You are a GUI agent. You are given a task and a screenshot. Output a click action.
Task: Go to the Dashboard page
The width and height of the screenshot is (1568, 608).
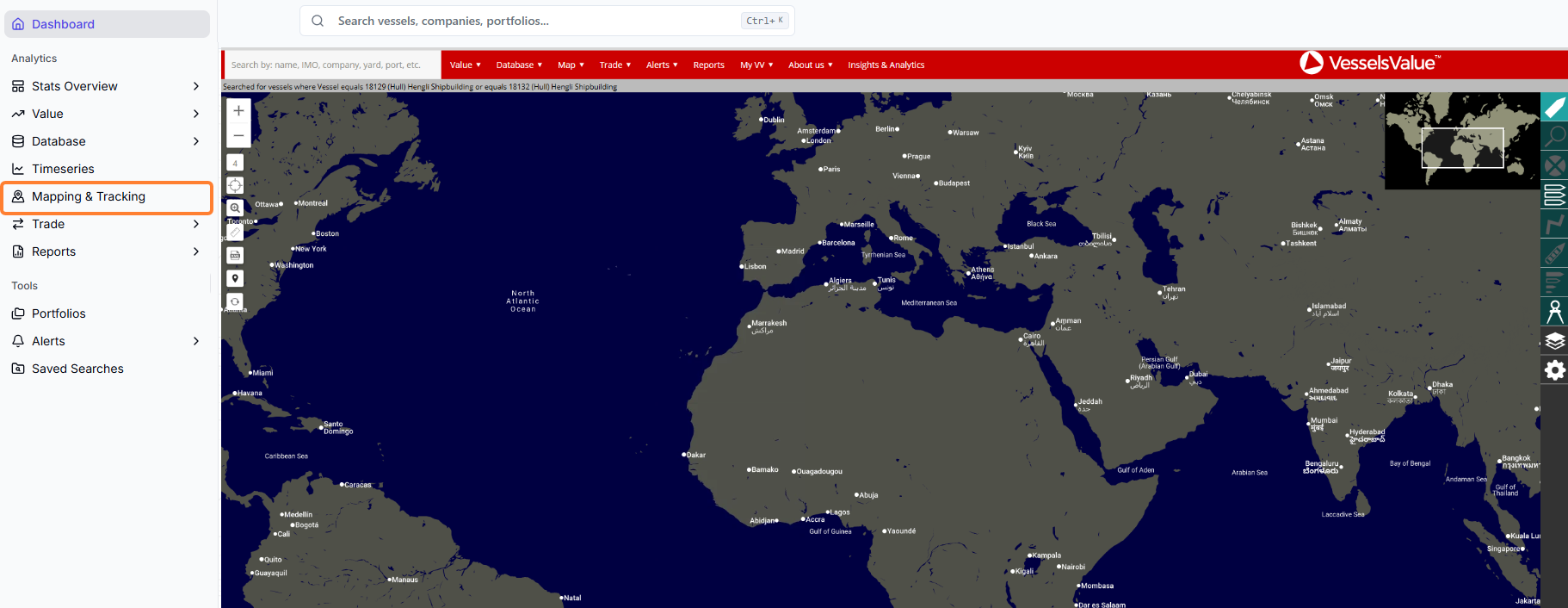pyautogui.click(x=107, y=24)
